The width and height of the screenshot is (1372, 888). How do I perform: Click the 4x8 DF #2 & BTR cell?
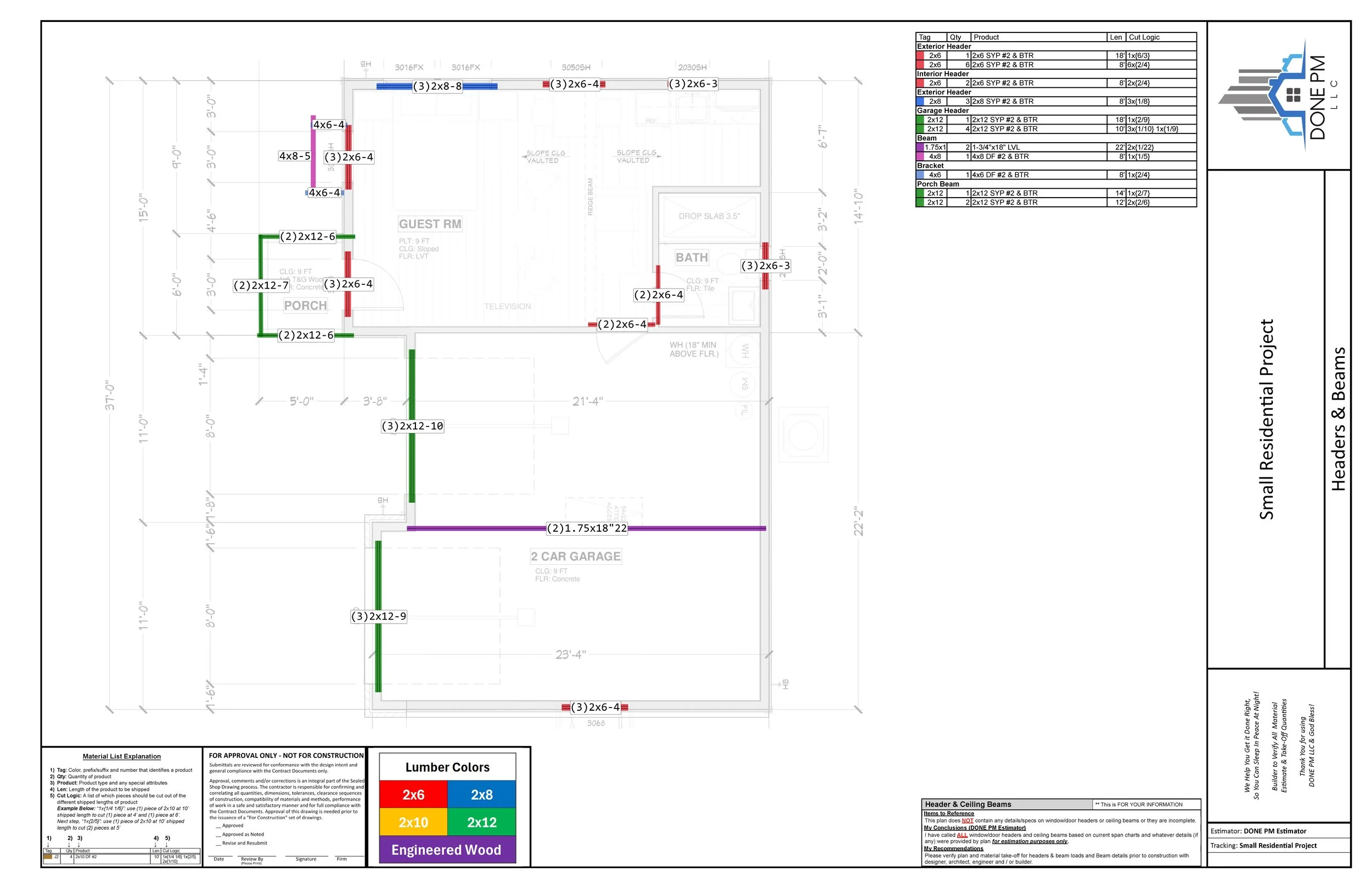click(1039, 156)
